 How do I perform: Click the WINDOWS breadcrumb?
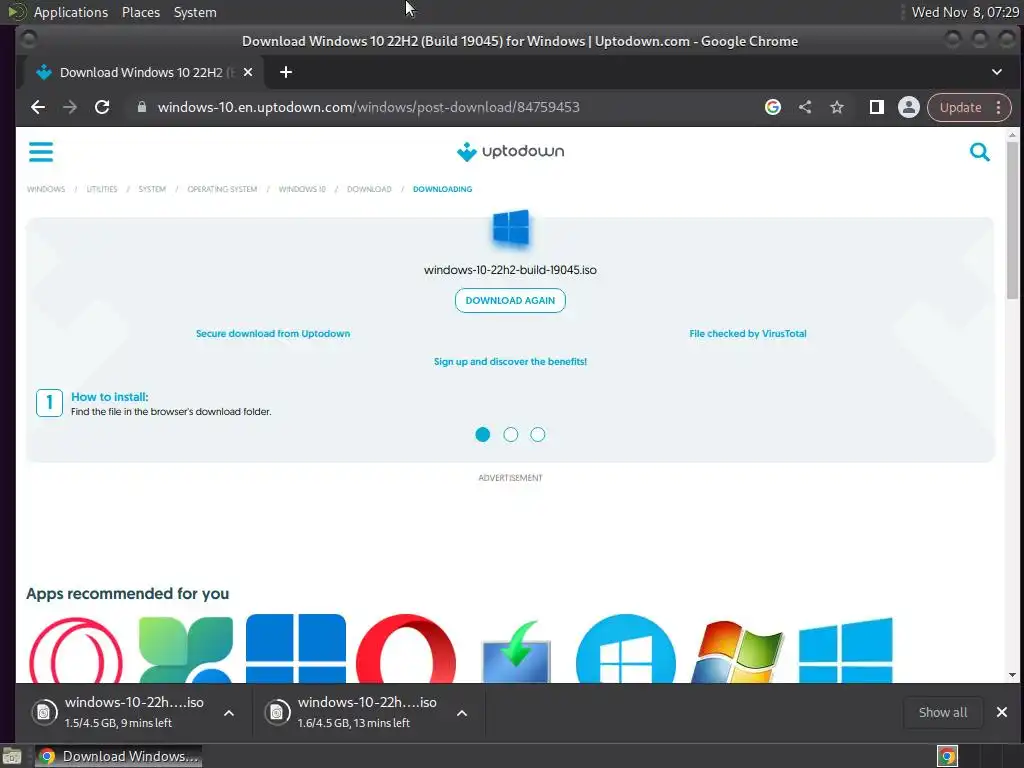[x=46, y=189]
